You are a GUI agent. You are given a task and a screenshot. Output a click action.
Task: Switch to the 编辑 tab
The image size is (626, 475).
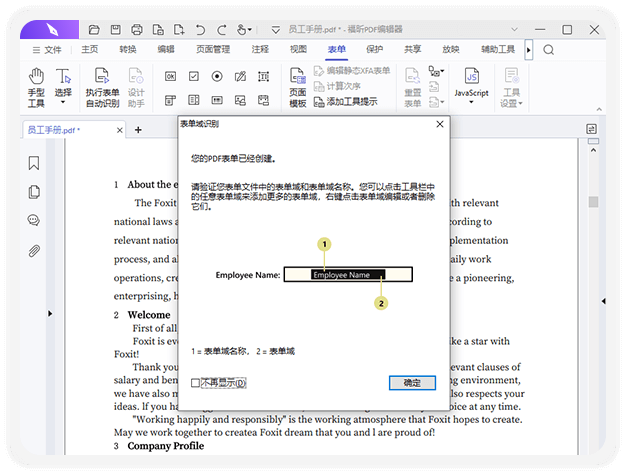pos(166,49)
